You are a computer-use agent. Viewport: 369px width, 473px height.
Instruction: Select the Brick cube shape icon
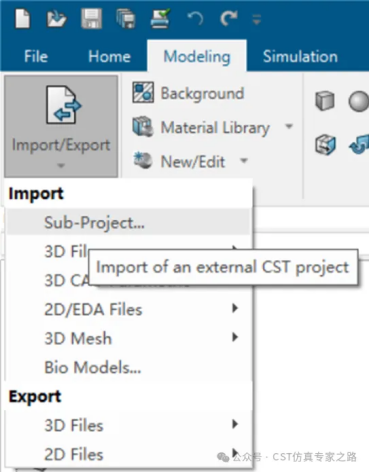[325, 101]
